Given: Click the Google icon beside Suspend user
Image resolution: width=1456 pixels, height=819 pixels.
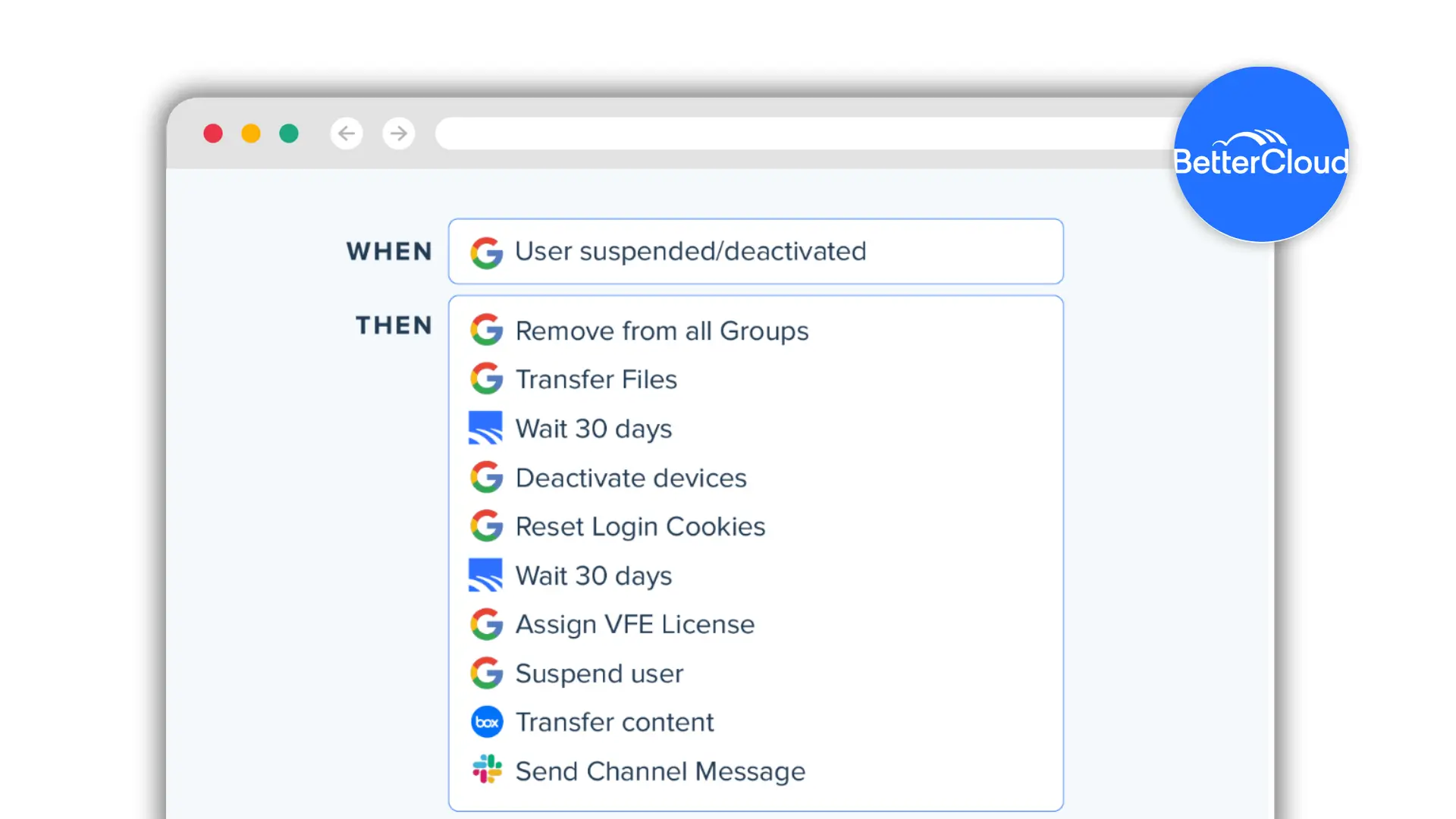Looking at the screenshot, I should tap(486, 673).
